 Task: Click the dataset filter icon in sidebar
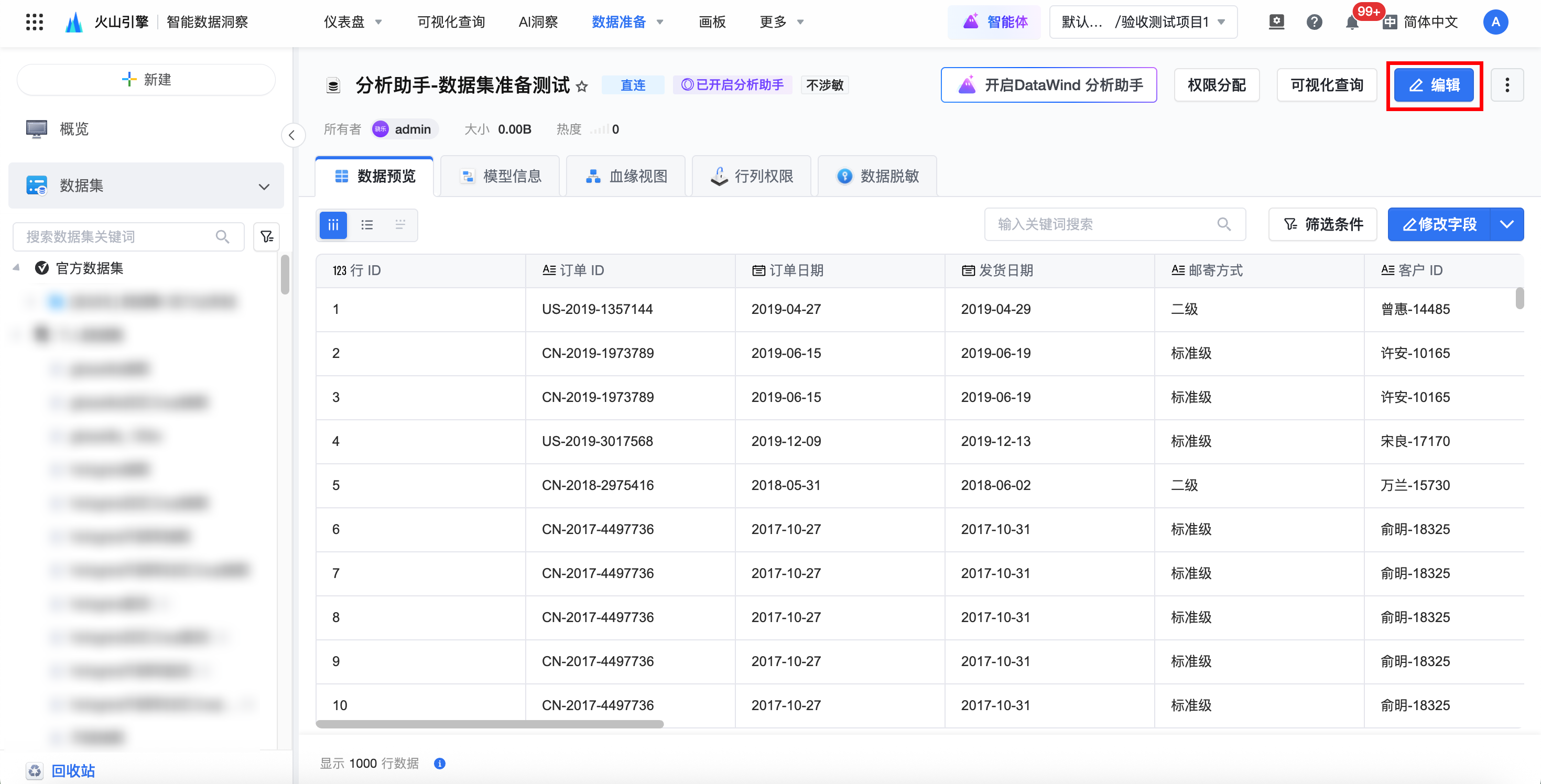click(x=267, y=237)
